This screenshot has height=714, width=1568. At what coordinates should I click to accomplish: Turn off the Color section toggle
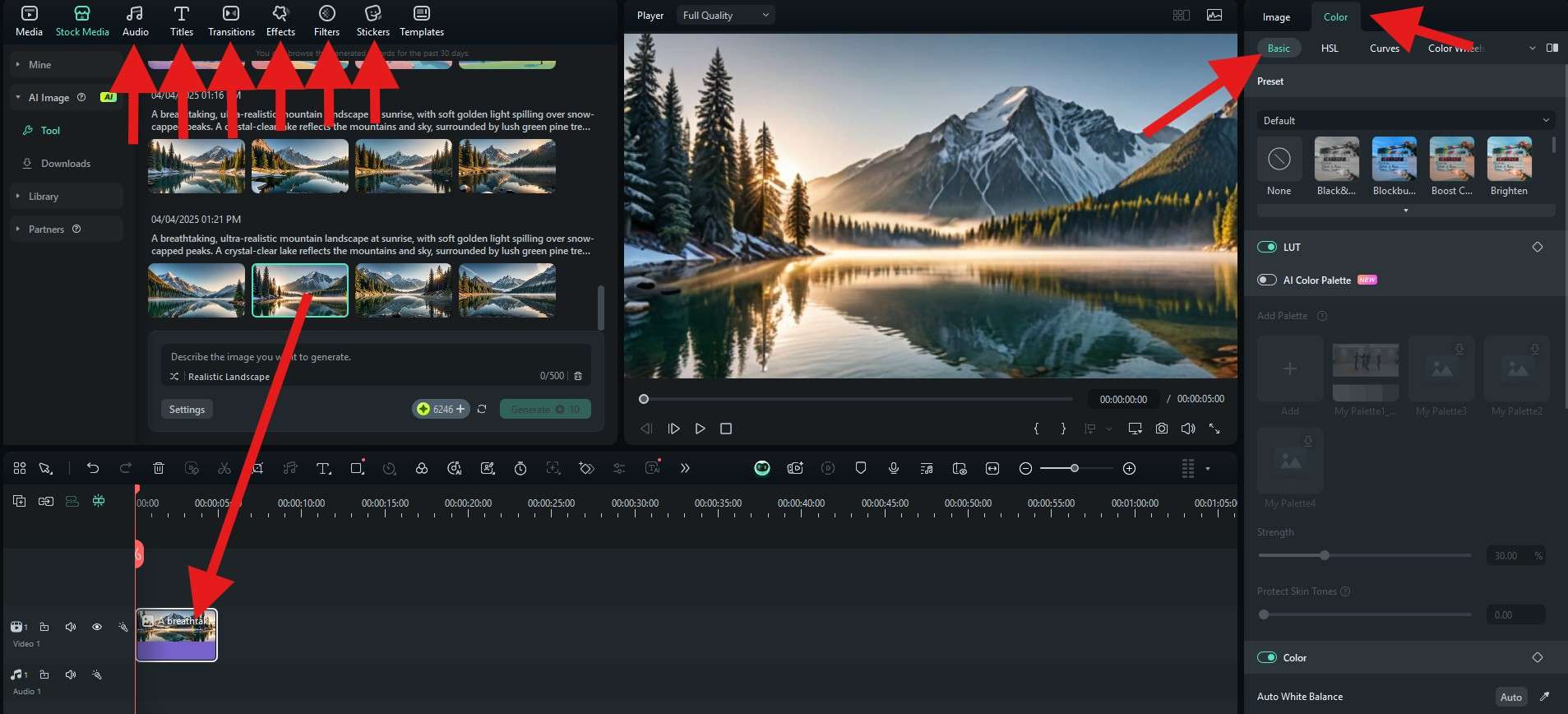click(1266, 657)
